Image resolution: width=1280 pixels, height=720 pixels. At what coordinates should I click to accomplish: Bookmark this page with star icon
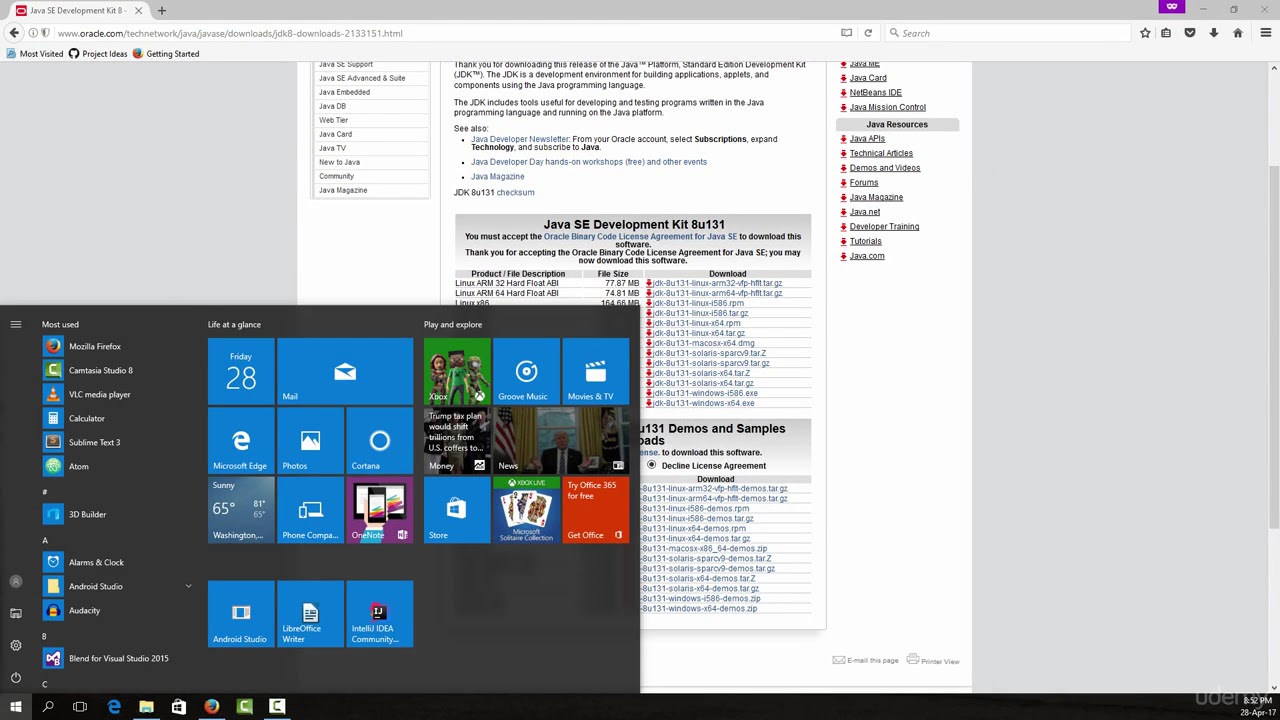[x=1145, y=33]
